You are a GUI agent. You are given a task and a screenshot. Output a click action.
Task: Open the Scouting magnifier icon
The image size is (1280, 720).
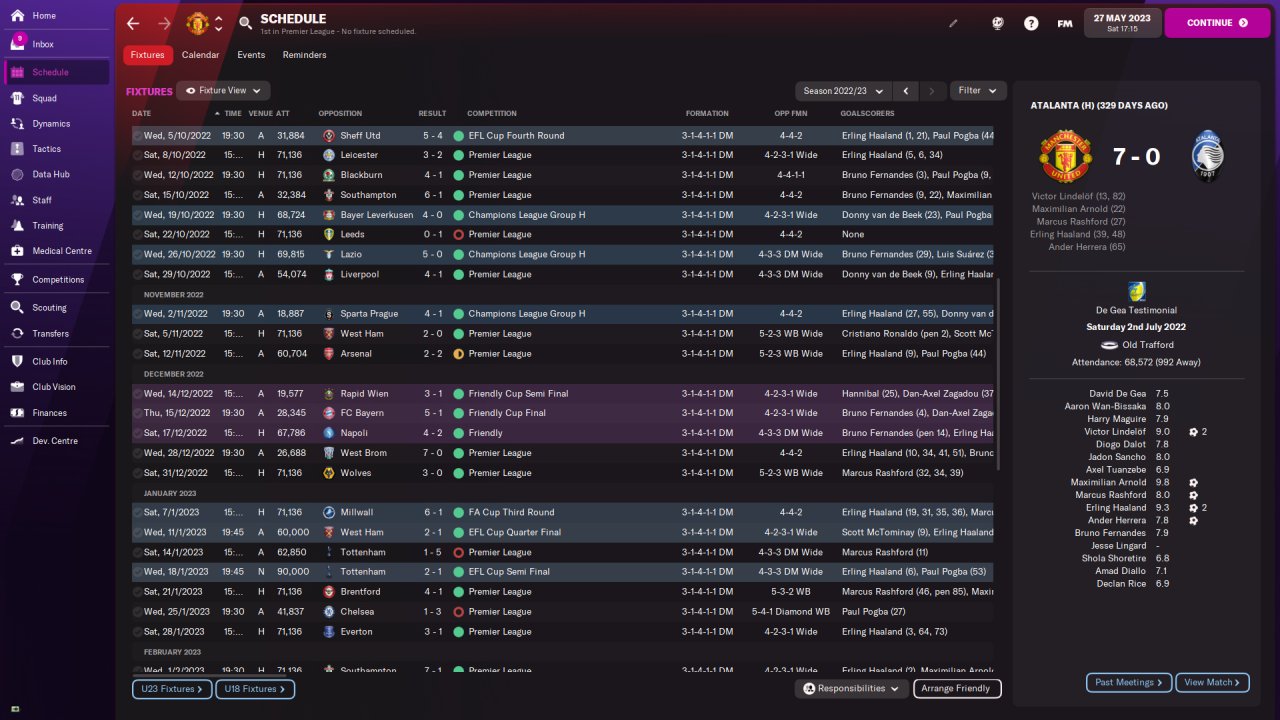coord(17,308)
